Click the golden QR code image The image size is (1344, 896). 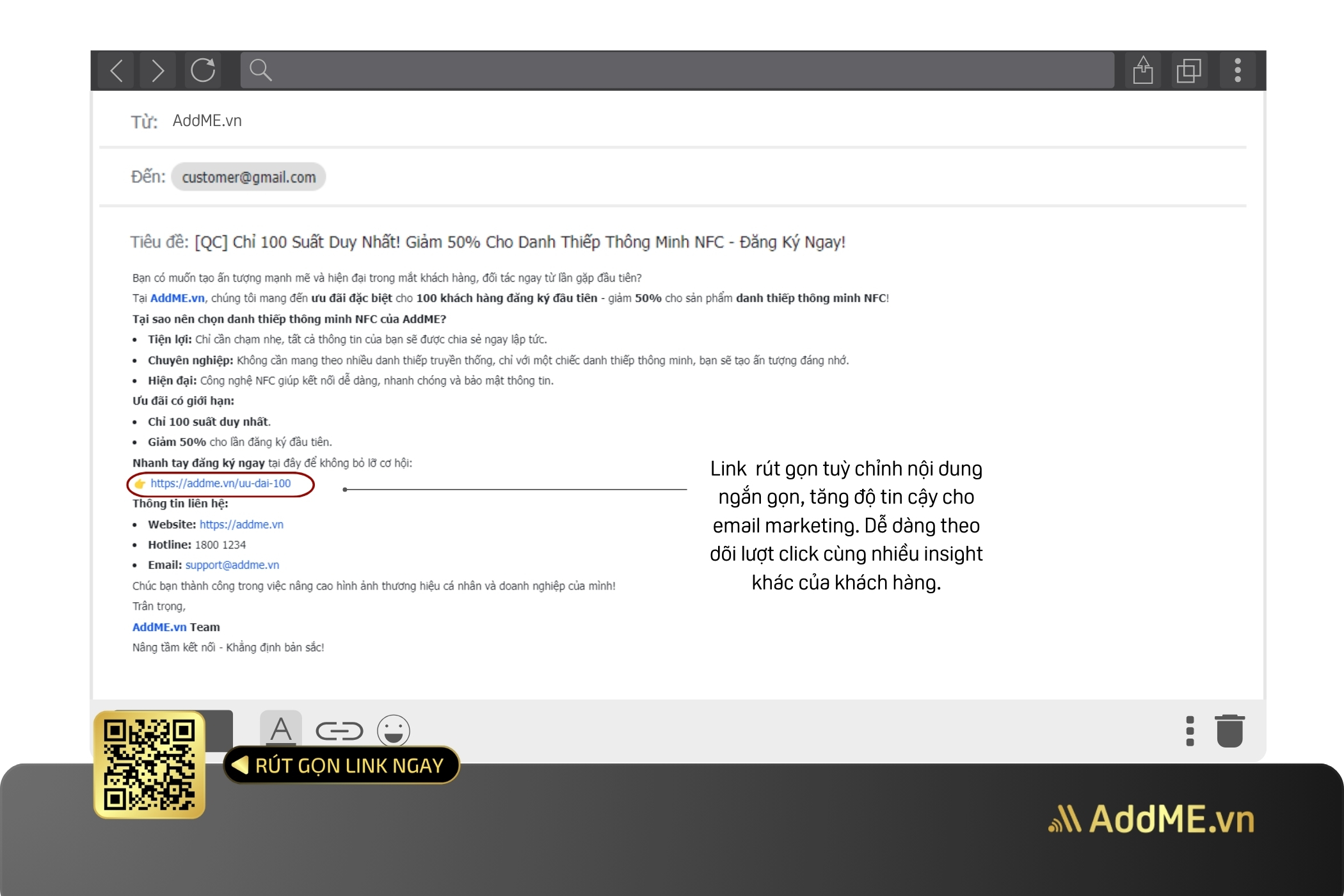pos(149,765)
